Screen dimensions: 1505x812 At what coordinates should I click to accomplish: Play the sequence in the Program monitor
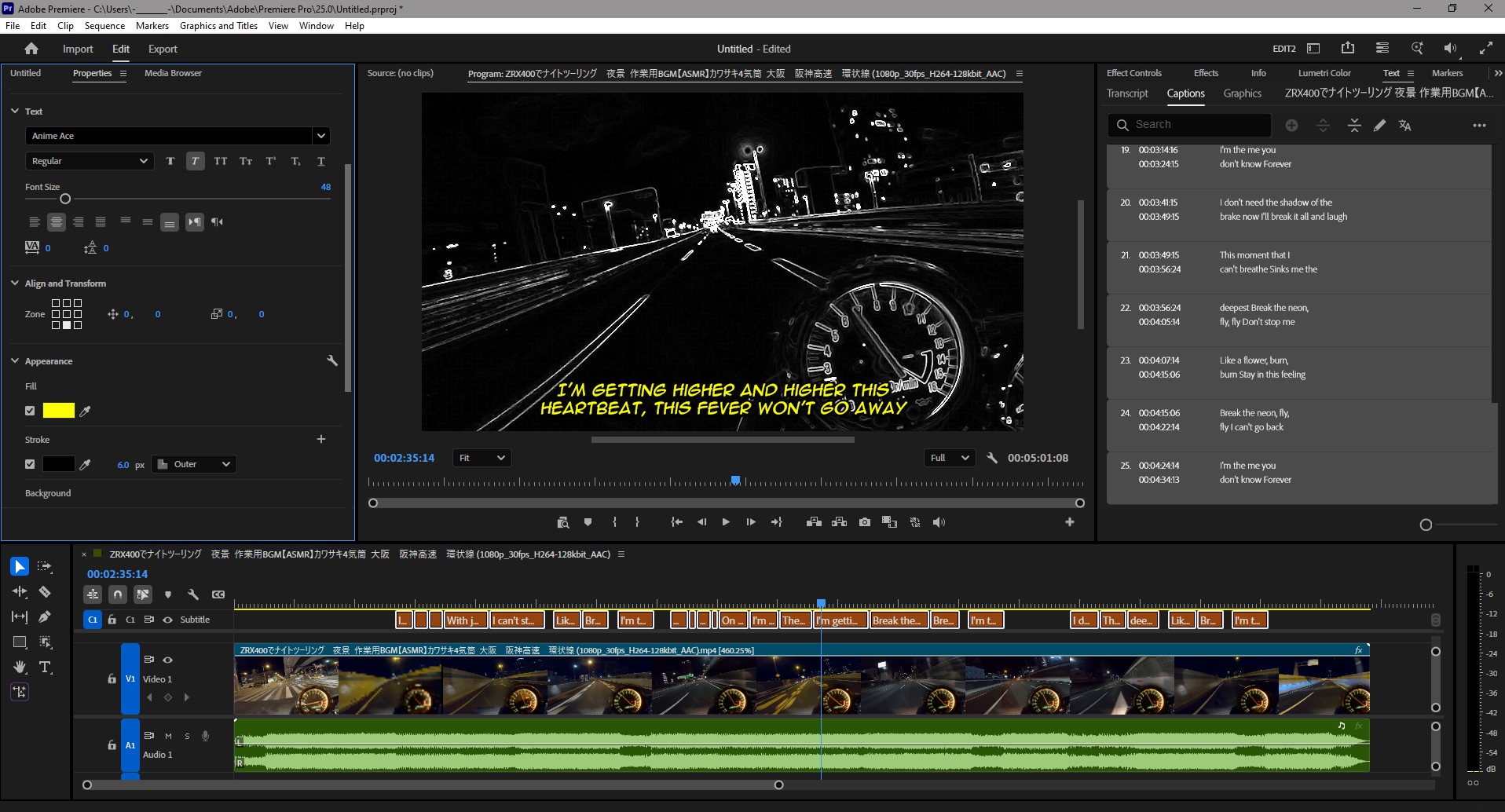point(726,522)
